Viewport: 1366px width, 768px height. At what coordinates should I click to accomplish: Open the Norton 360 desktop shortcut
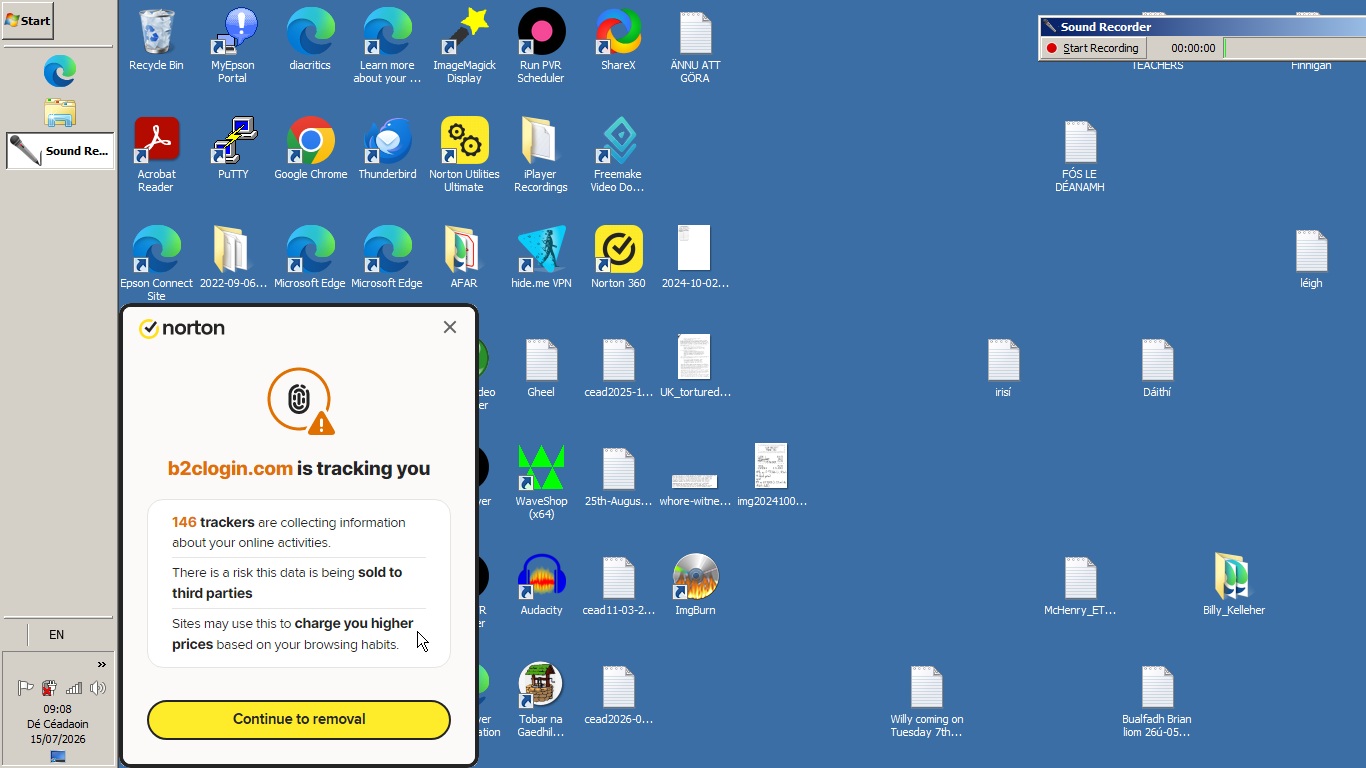(x=618, y=258)
